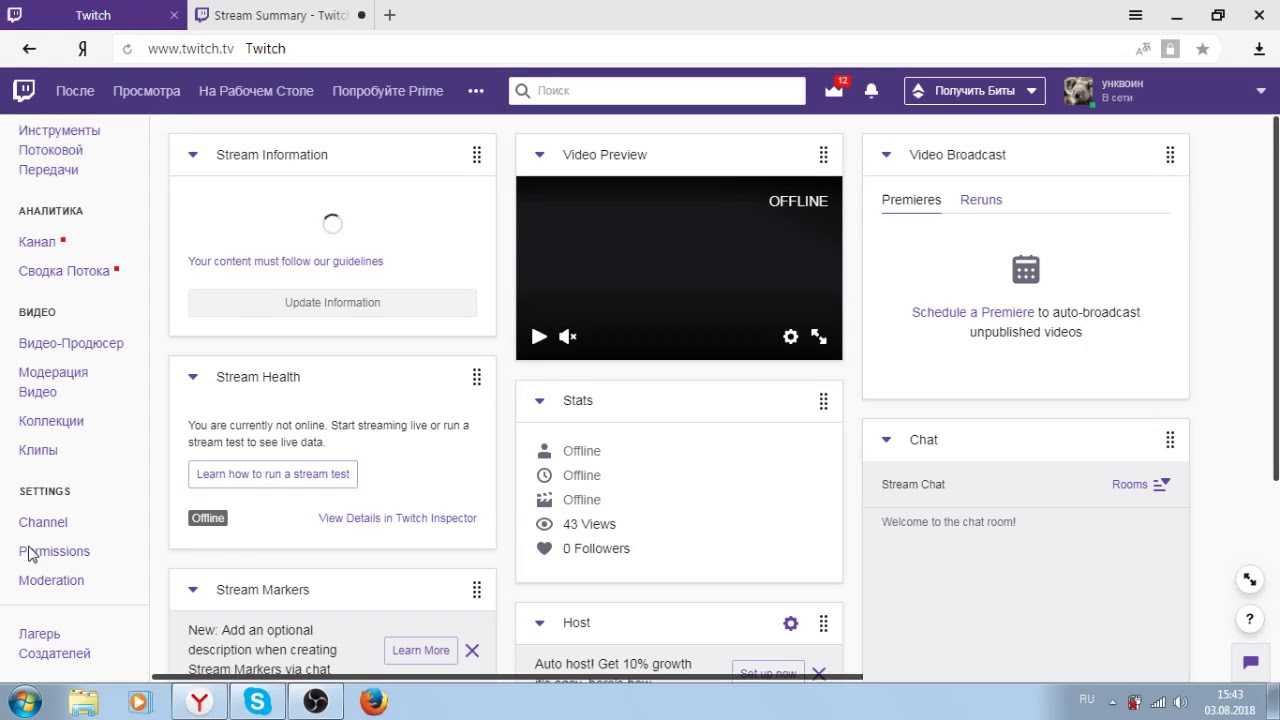Go back with browser back arrow
The width and height of the screenshot is (1280, 720).
[29, 48]
